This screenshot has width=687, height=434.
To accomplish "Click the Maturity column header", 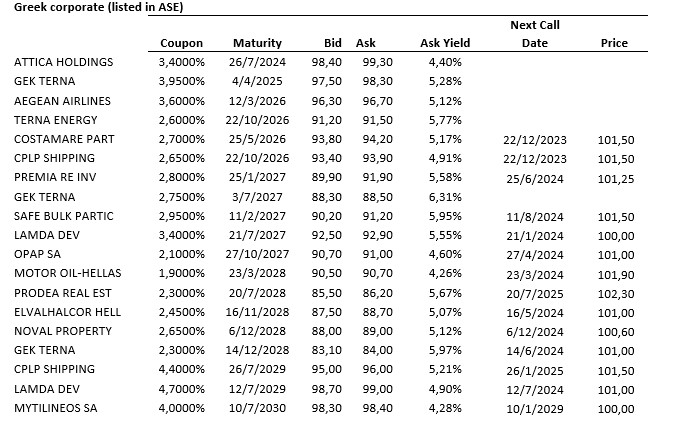I will pos(257,43).
